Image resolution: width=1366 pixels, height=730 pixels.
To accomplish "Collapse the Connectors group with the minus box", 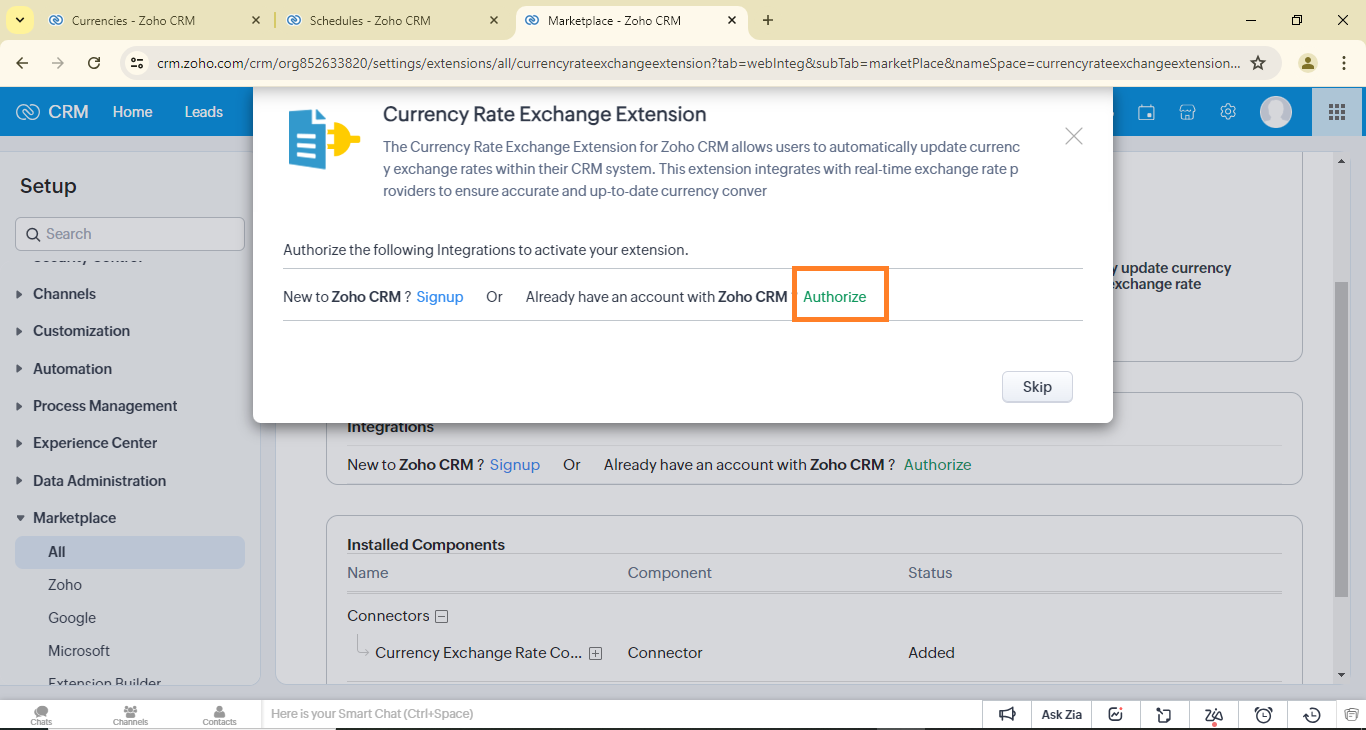I will tap(442, 617).
